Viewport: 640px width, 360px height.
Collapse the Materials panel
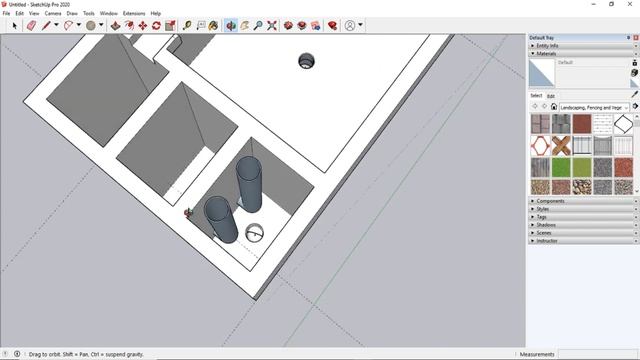pyautogui.click(x=583, y=53)
